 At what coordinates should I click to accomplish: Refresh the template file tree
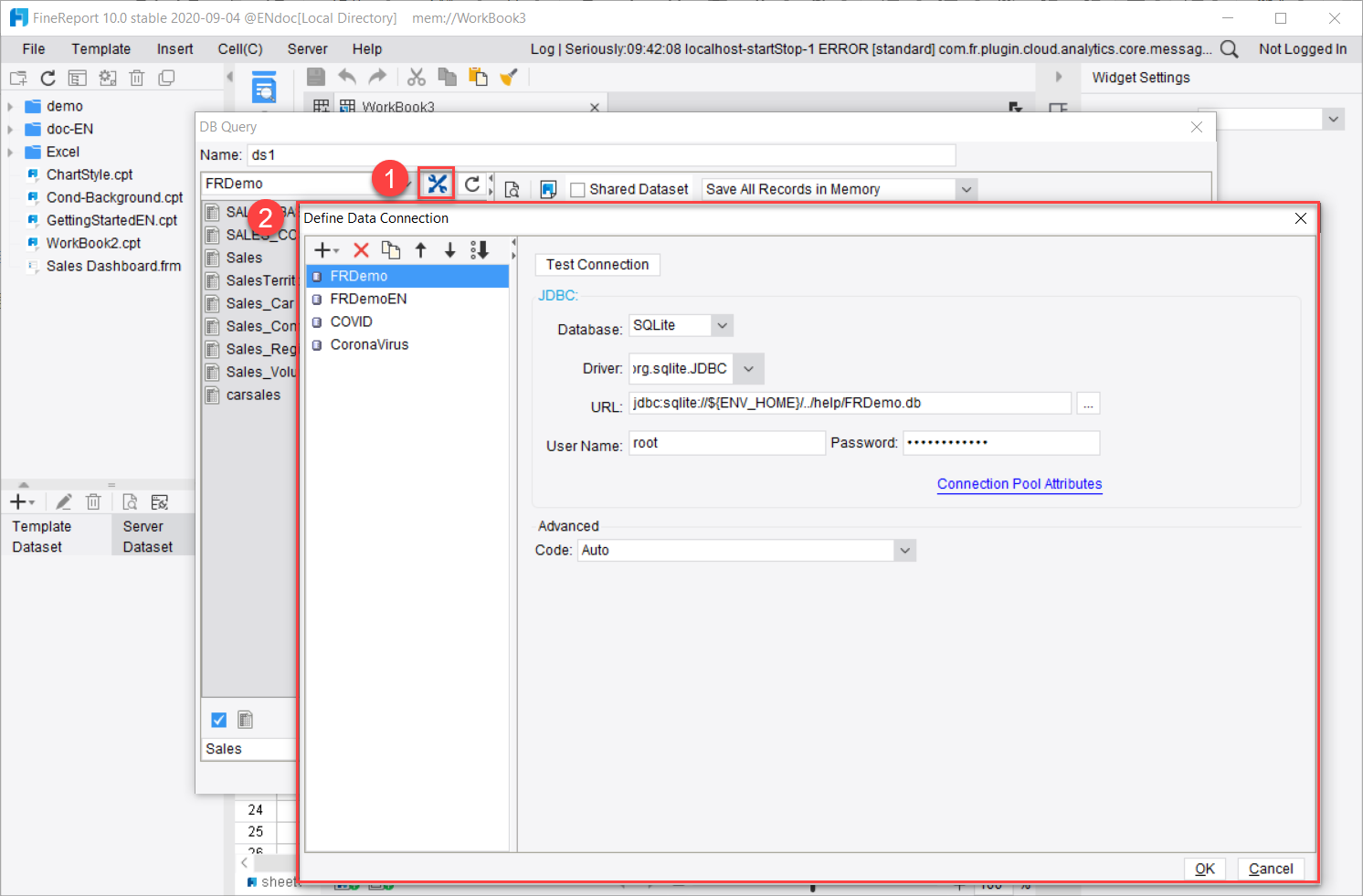48,79
